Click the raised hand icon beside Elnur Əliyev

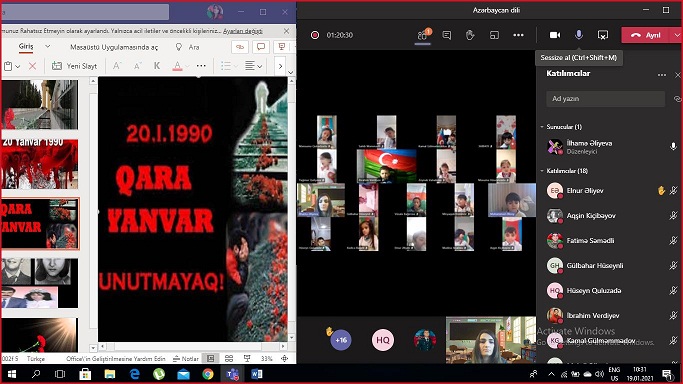tap(661, 190)
